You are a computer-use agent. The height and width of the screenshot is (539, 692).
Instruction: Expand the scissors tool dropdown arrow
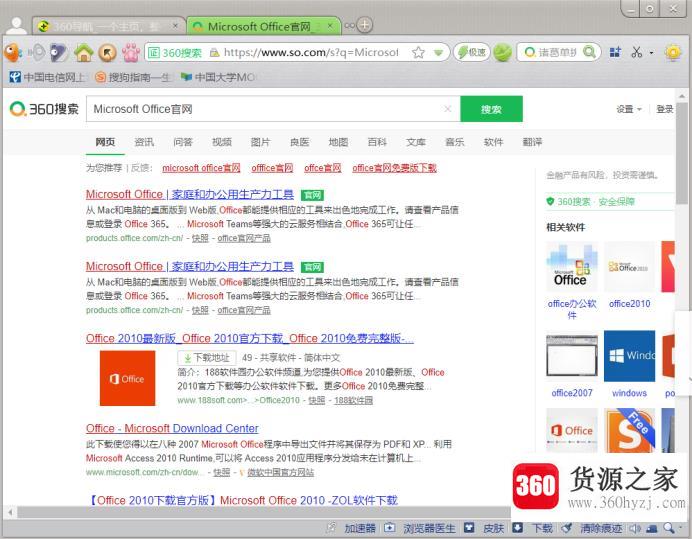[x=651, y=53]
